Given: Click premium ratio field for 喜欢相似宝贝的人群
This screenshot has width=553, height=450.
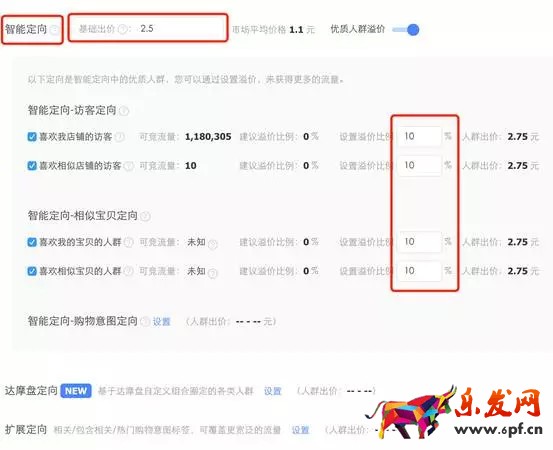Looking at the screenshot, I should pyautogui.click(x=419, y=271).
